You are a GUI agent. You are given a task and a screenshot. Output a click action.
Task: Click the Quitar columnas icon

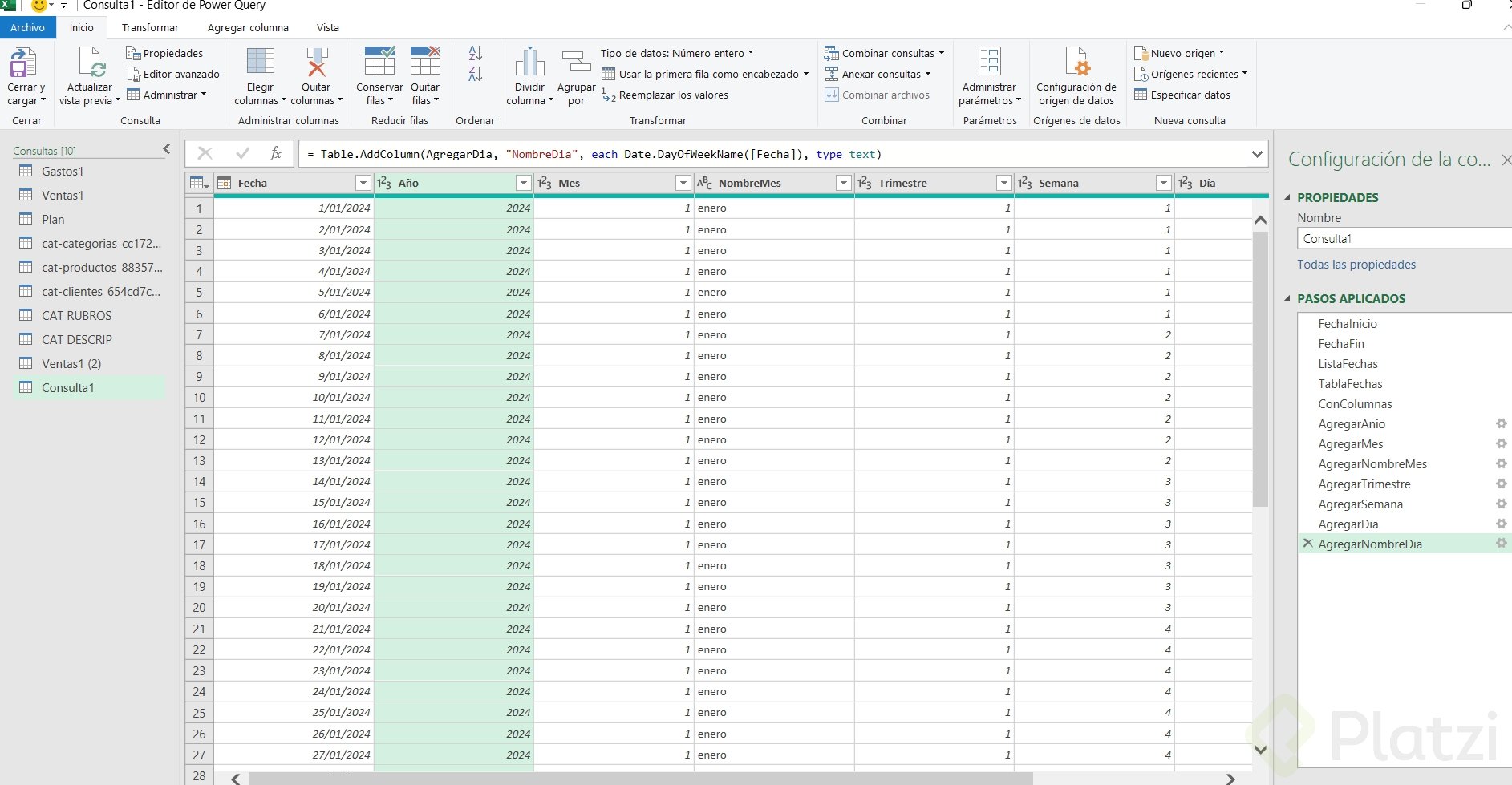(316, 63)
